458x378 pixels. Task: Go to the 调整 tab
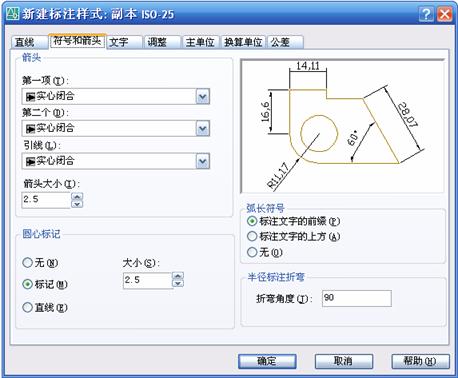point(162,42)
